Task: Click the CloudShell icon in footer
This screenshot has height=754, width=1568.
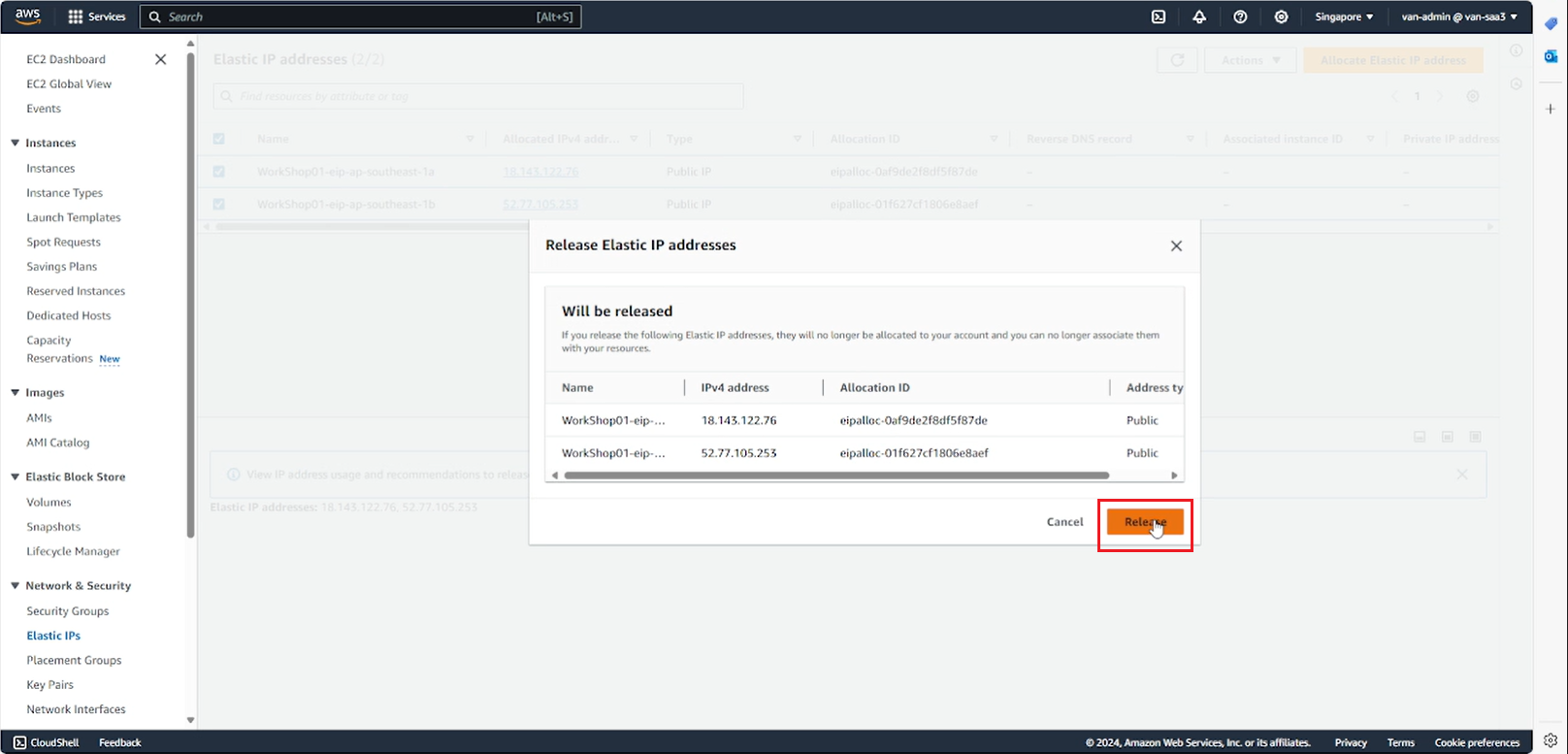Action: click(20, 742)
